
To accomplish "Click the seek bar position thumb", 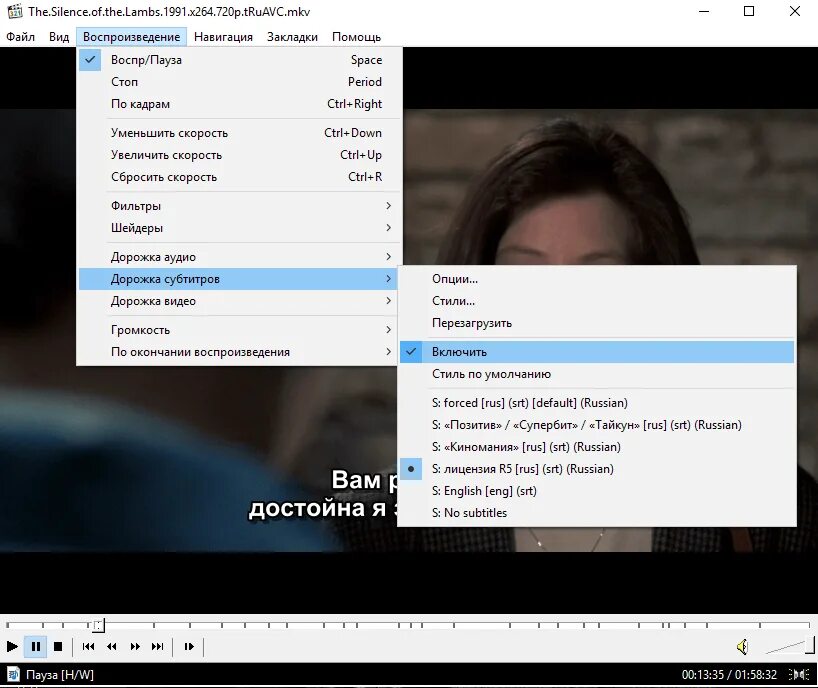I will (x=98, y=624).
